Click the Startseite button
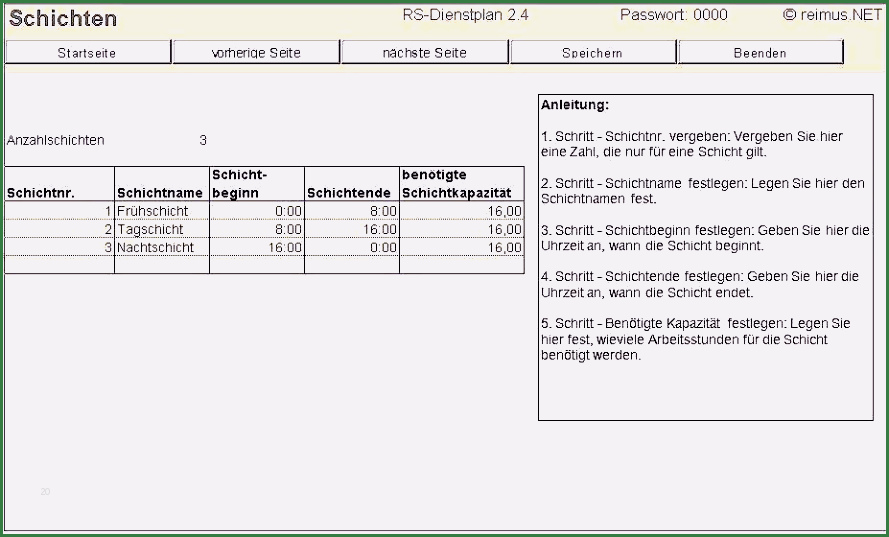 pos(88,53)
